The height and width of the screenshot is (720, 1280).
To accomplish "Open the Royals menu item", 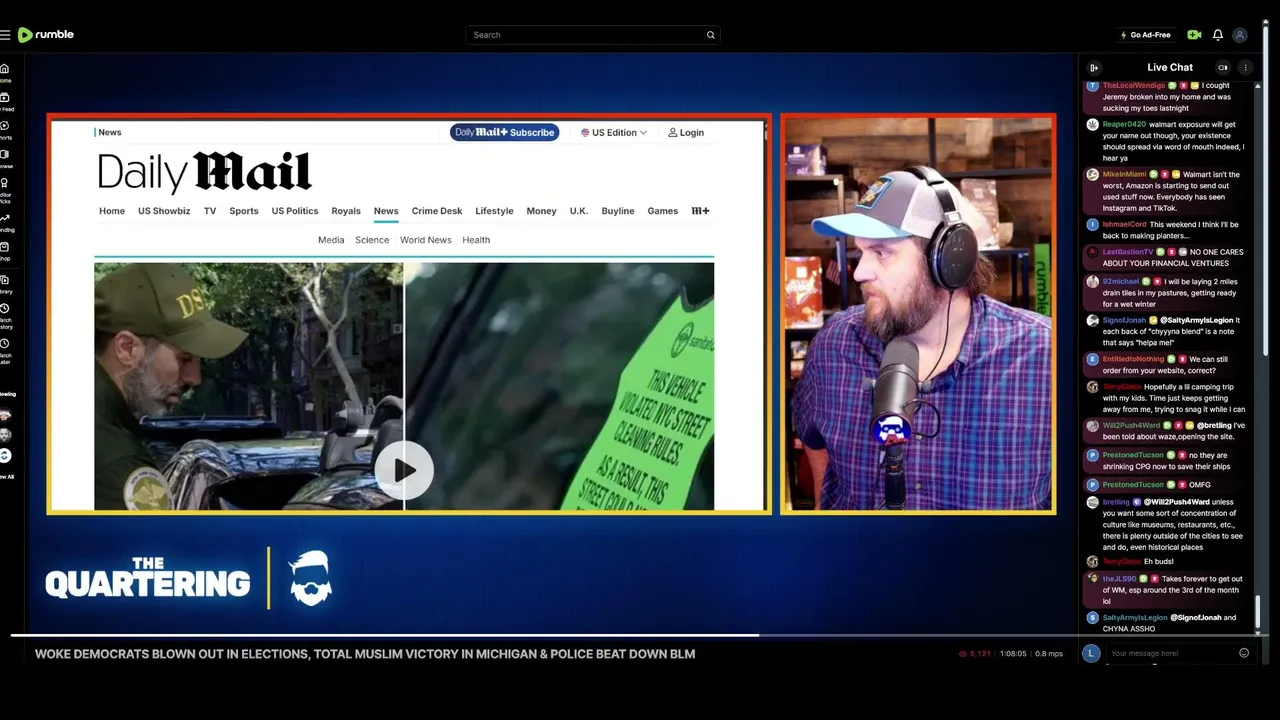I will [346, 211].
